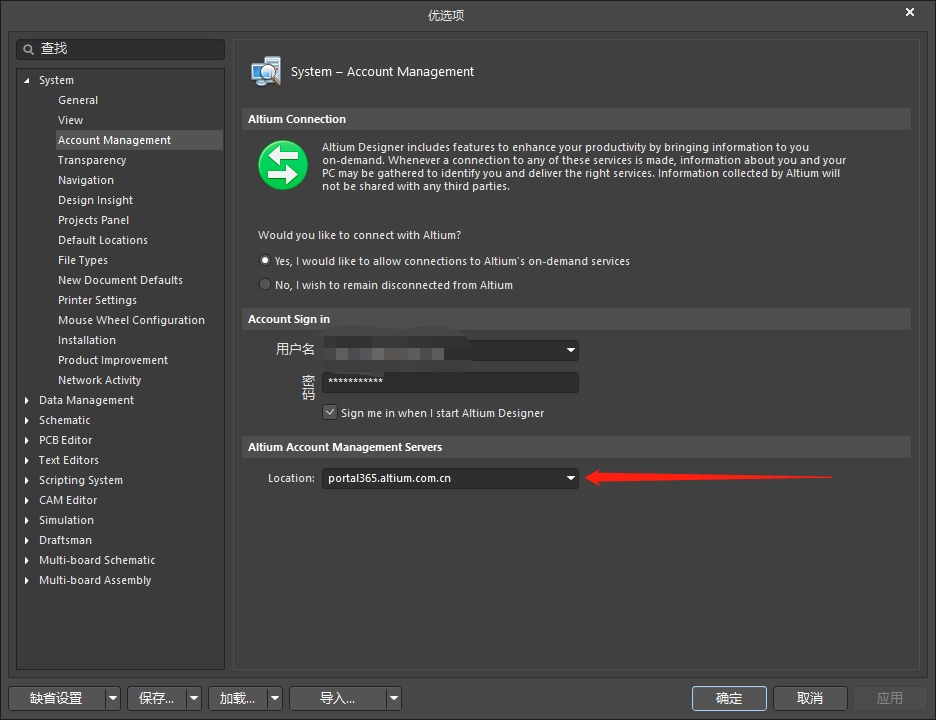
Task: Select the Schematic tree label
Action: coord(64,420)
